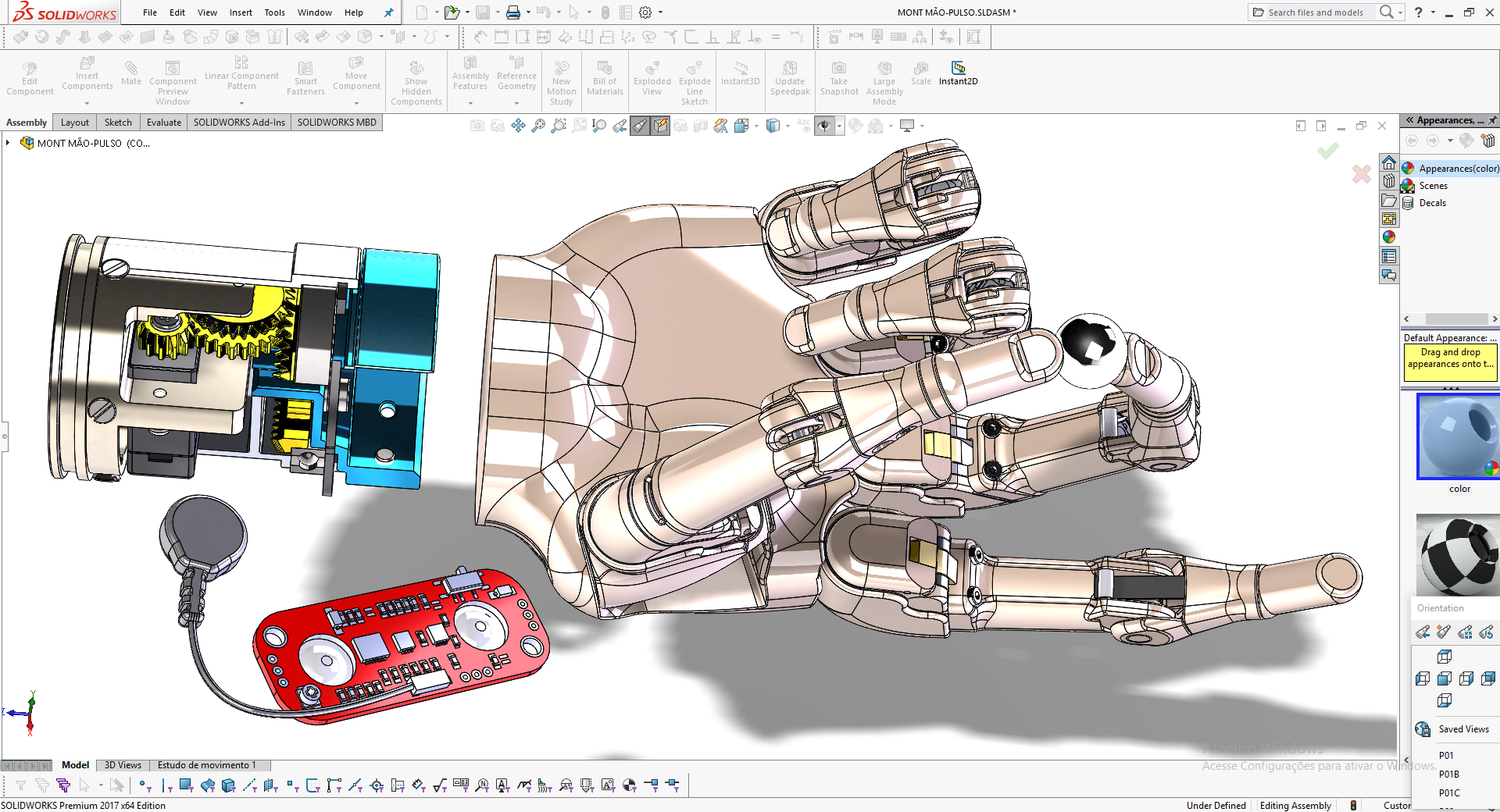The image size is (1500, 812).
Task: Switch to the Estudo de movimento 1 tab
Action: click(209, 765)
